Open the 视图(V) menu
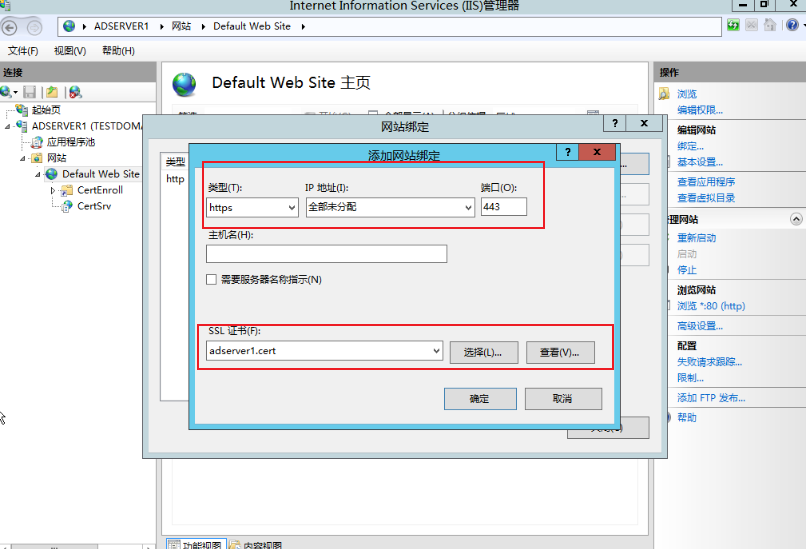The width and height of the screenshot is (806, 549). pos(70,51)
